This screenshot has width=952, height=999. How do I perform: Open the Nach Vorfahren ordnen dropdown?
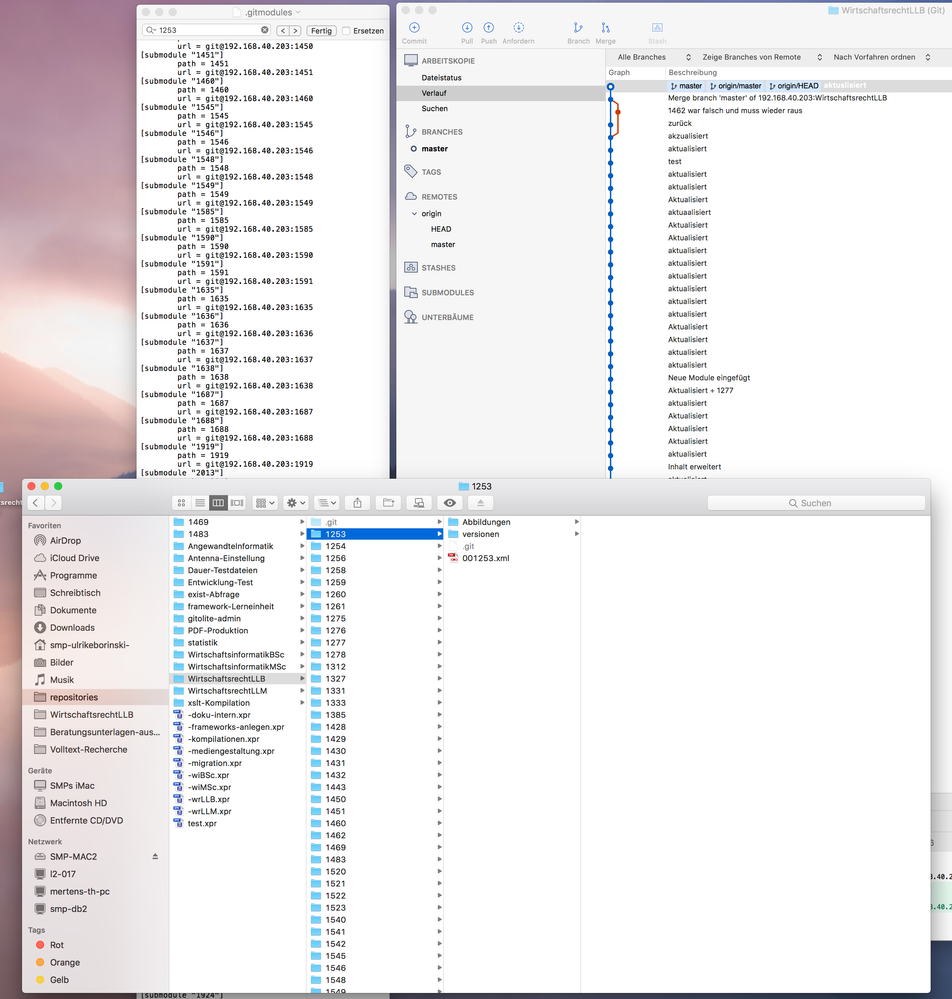pos(881,57)
